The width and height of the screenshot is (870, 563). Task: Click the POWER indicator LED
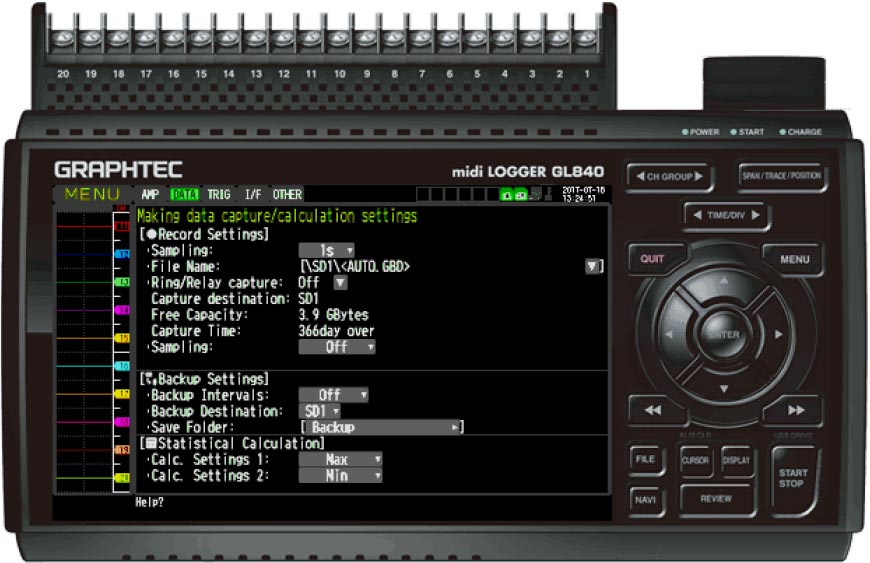click(685, 132)
